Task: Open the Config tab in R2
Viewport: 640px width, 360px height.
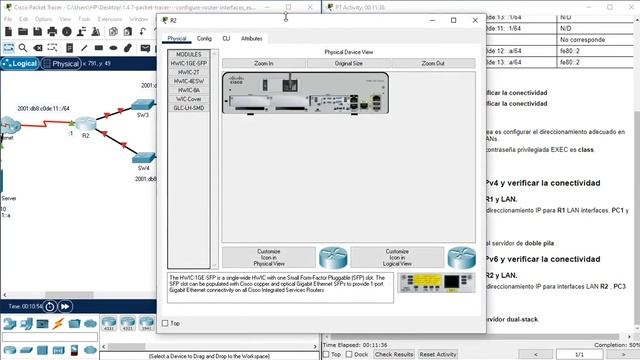Action: tap(204, 38)
